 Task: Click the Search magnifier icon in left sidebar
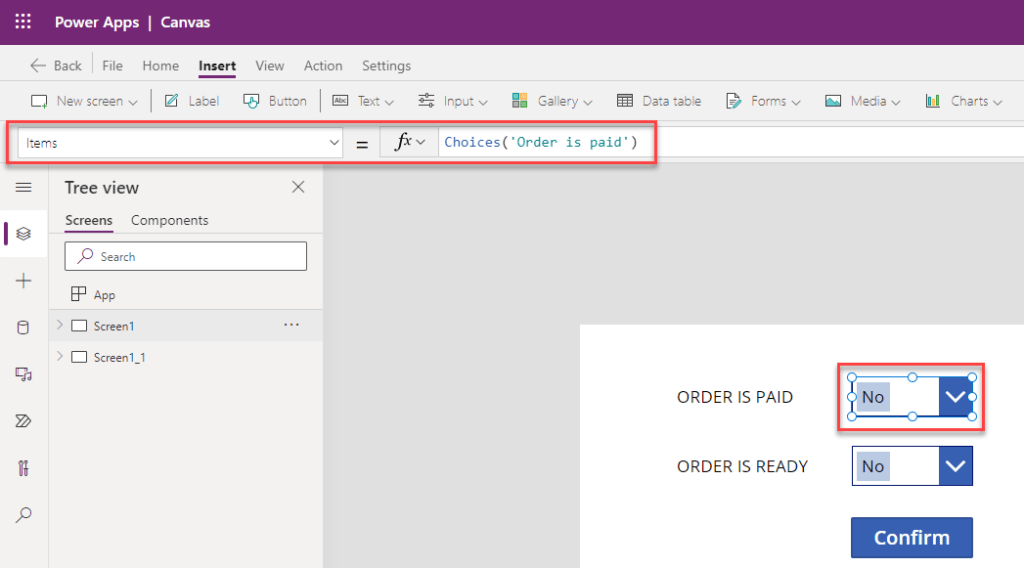[24, 514]
